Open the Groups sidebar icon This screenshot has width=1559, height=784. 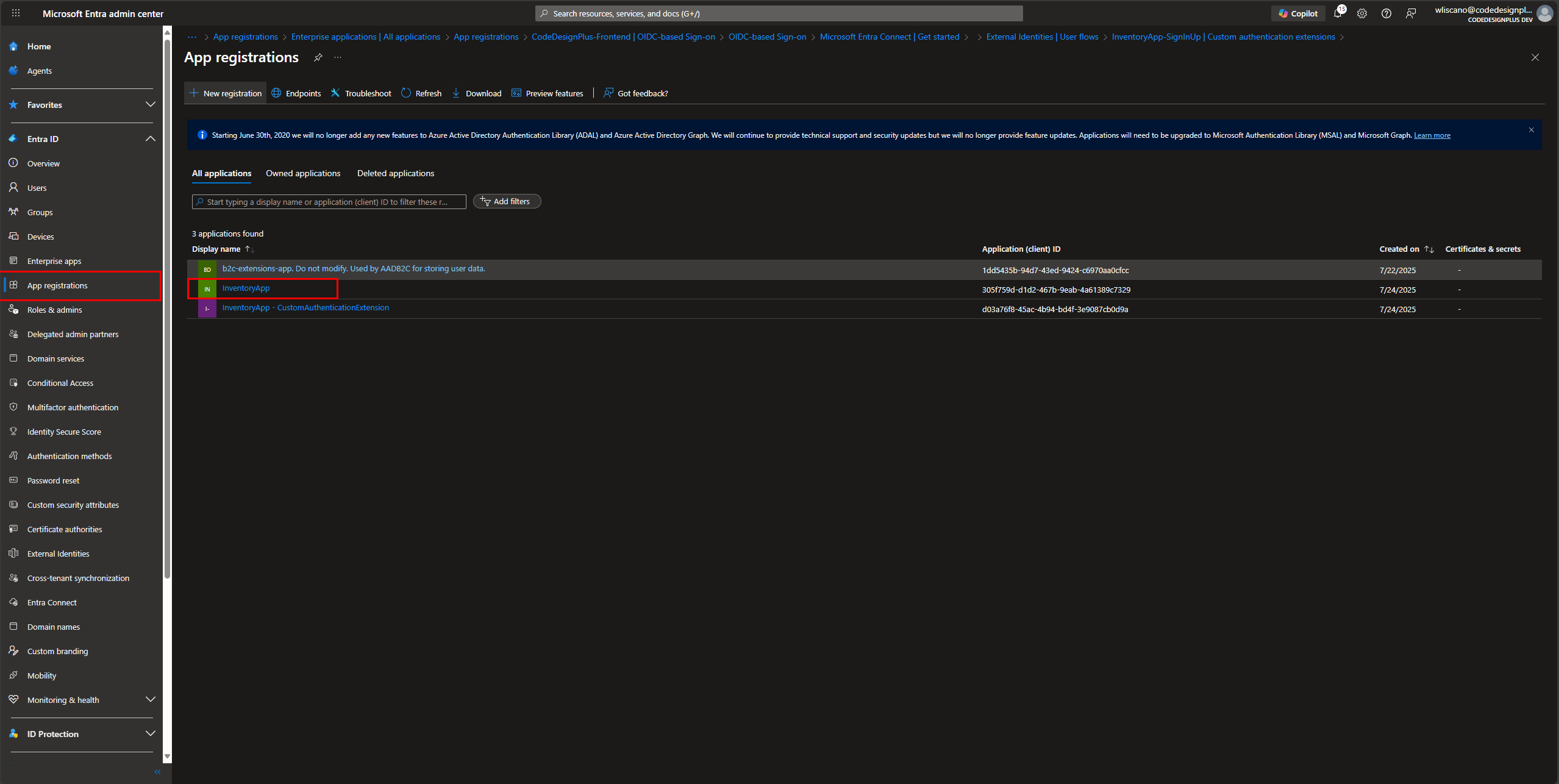point(13,212)
